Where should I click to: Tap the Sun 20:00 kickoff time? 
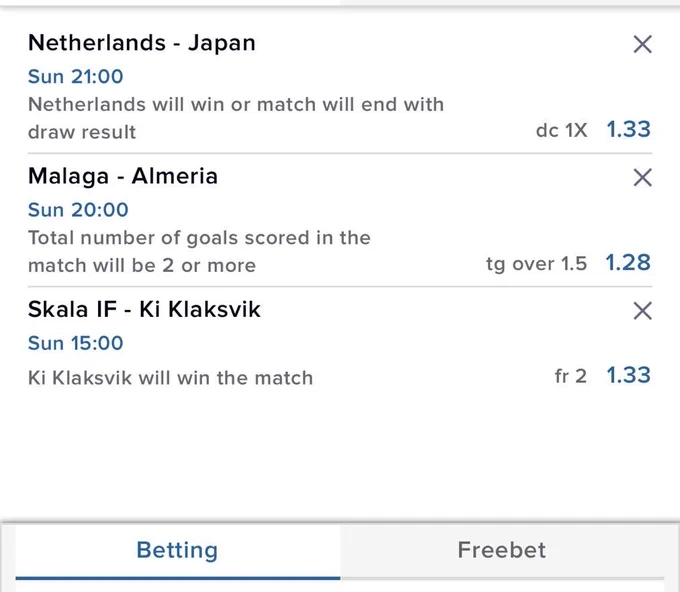point(78,210)
